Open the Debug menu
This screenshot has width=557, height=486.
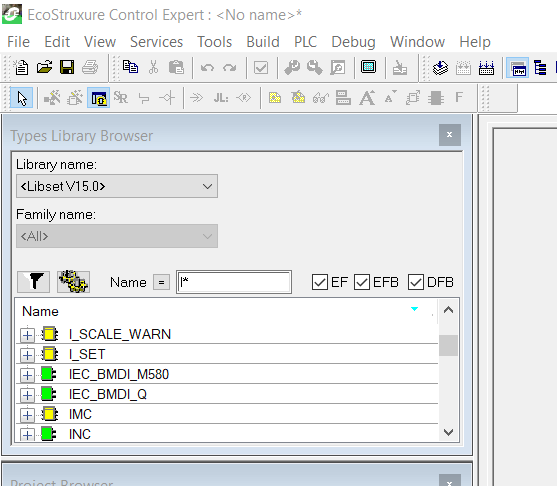(353, 42)
